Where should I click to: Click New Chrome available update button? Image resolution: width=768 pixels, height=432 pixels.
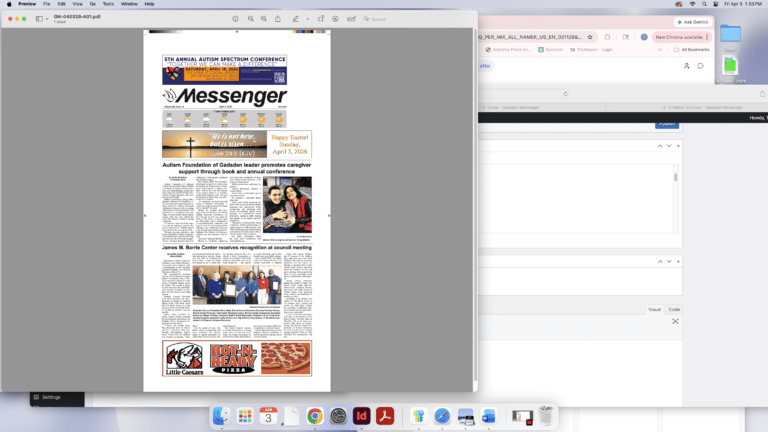point(682,37)
